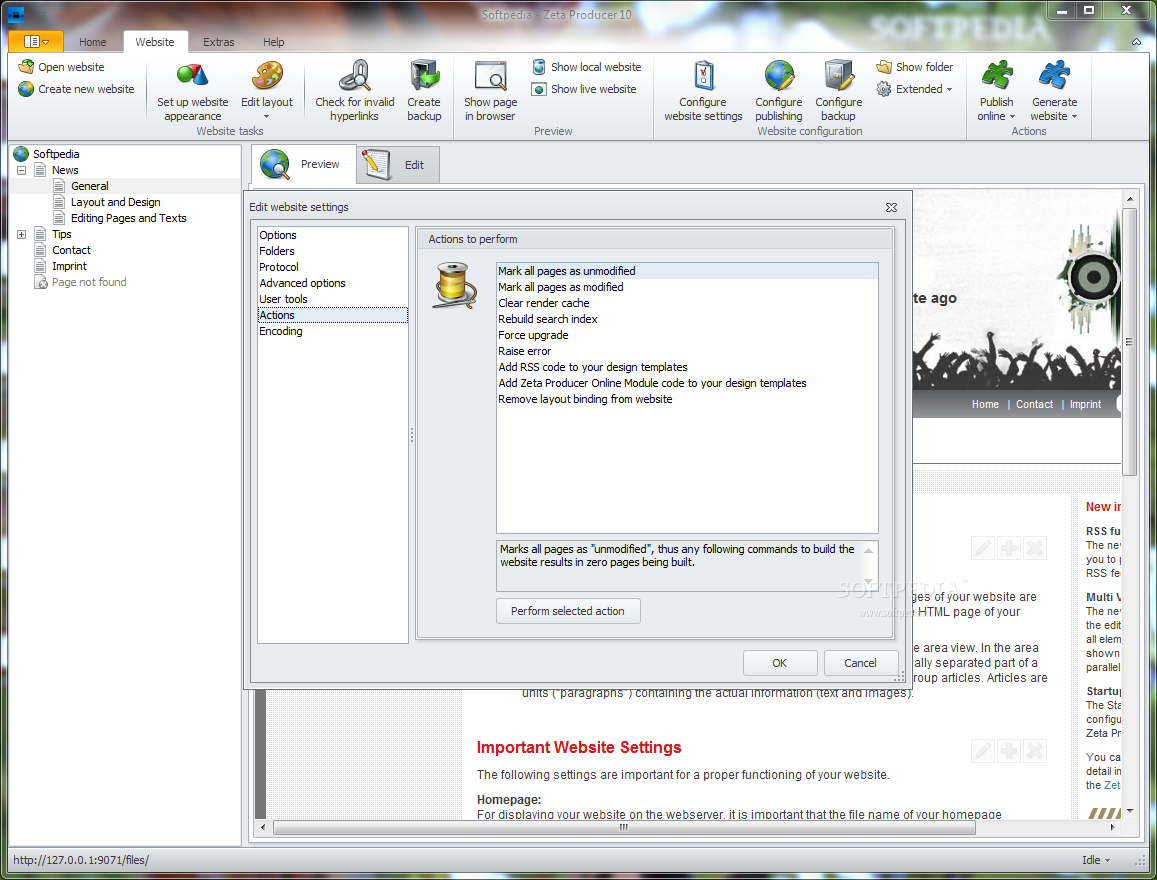Collapse the News tree node
Image resolution: width=1157 pixels, height=880 pixels.
click(21, 170)
